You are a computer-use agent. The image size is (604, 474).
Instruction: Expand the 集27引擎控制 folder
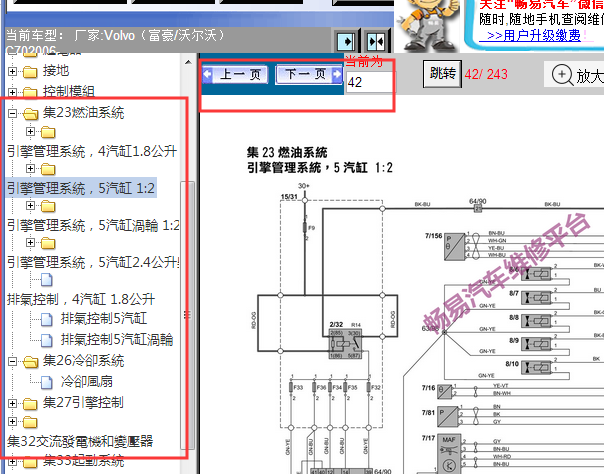(12, 403)
